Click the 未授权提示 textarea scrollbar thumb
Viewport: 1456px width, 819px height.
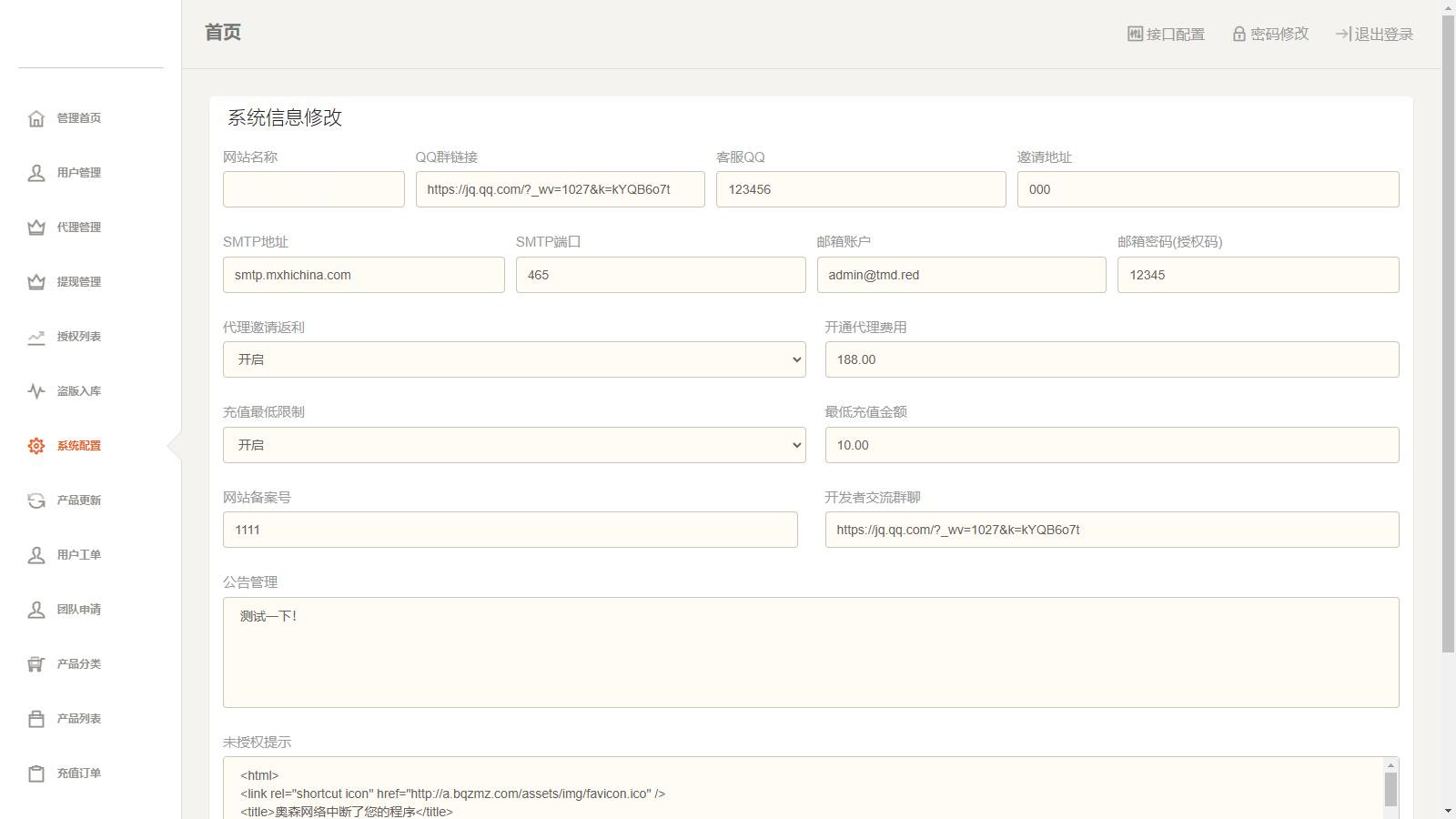1390,788
